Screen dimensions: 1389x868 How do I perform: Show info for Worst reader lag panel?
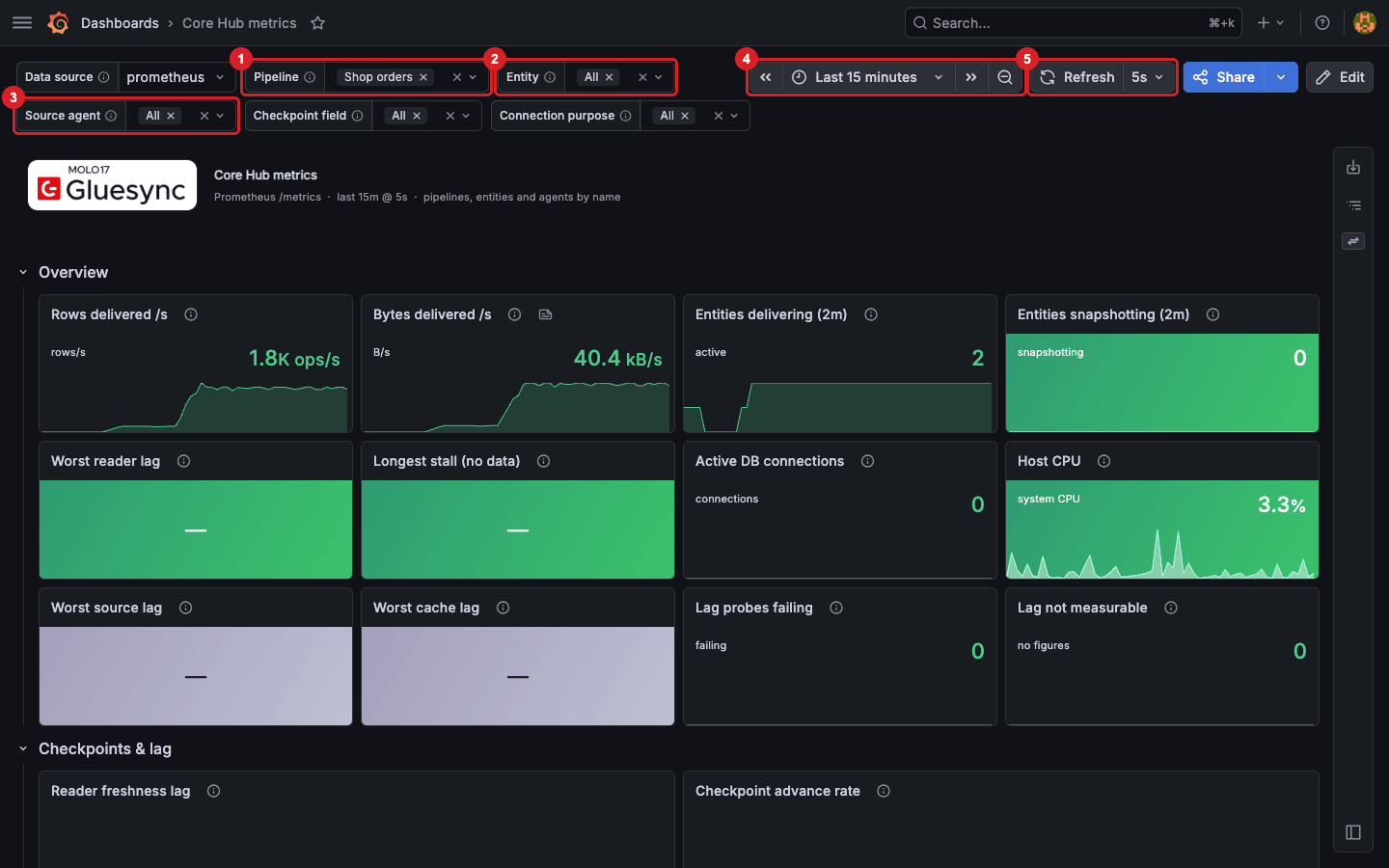point(184,461)
